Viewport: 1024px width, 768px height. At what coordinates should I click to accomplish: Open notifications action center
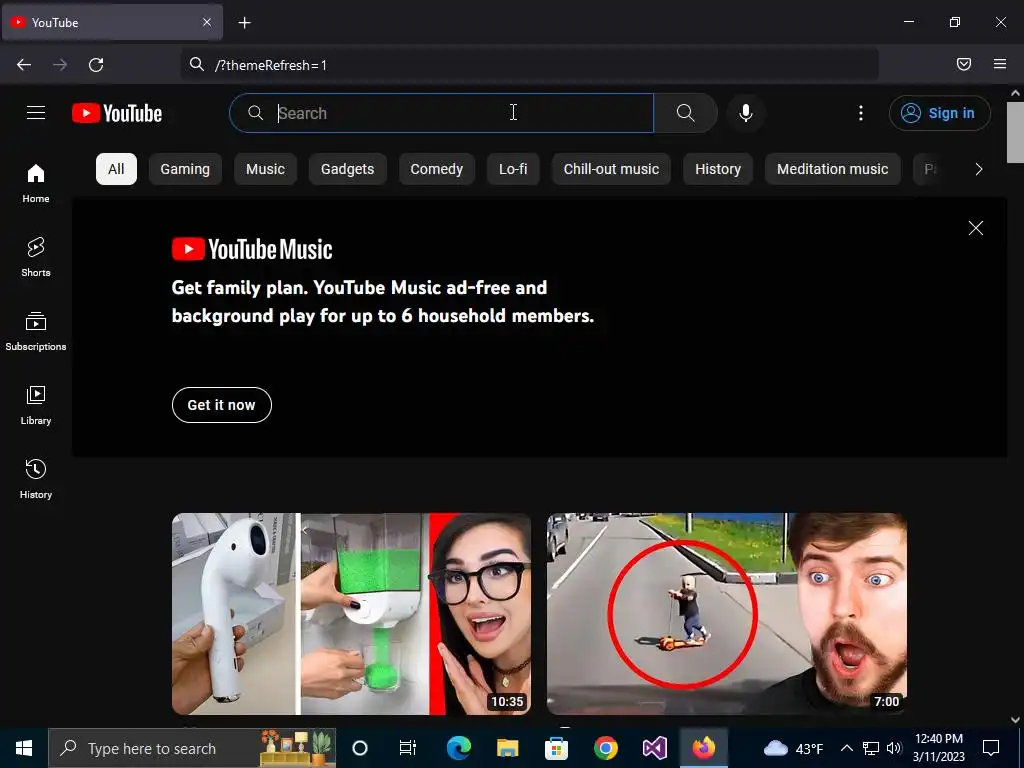coord(991,748)
